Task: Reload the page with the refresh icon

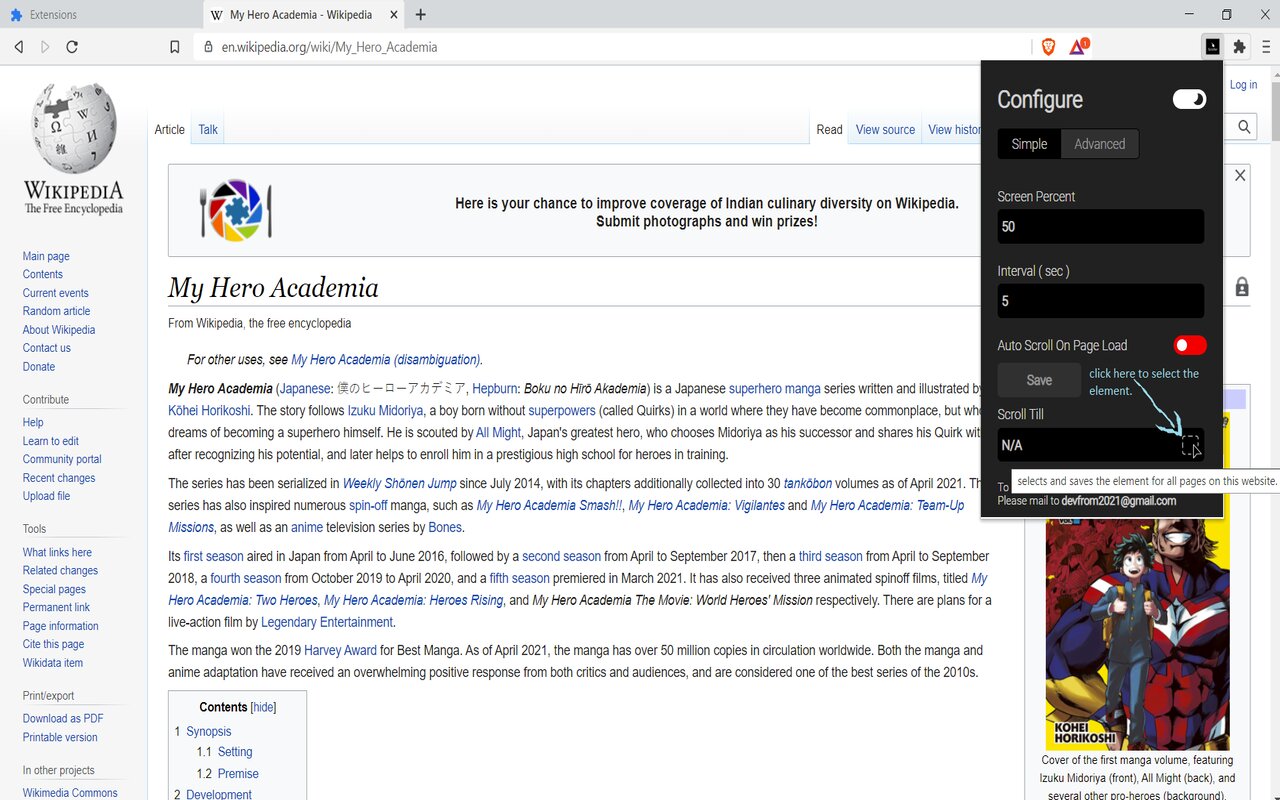Action: pyautogui.click(x=72, y=47)
